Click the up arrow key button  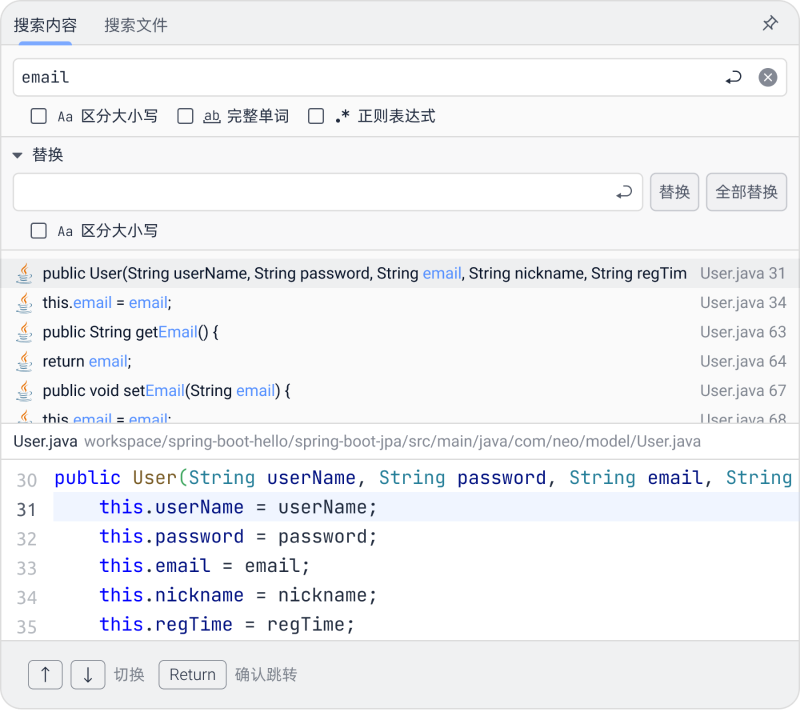(45, 675)
